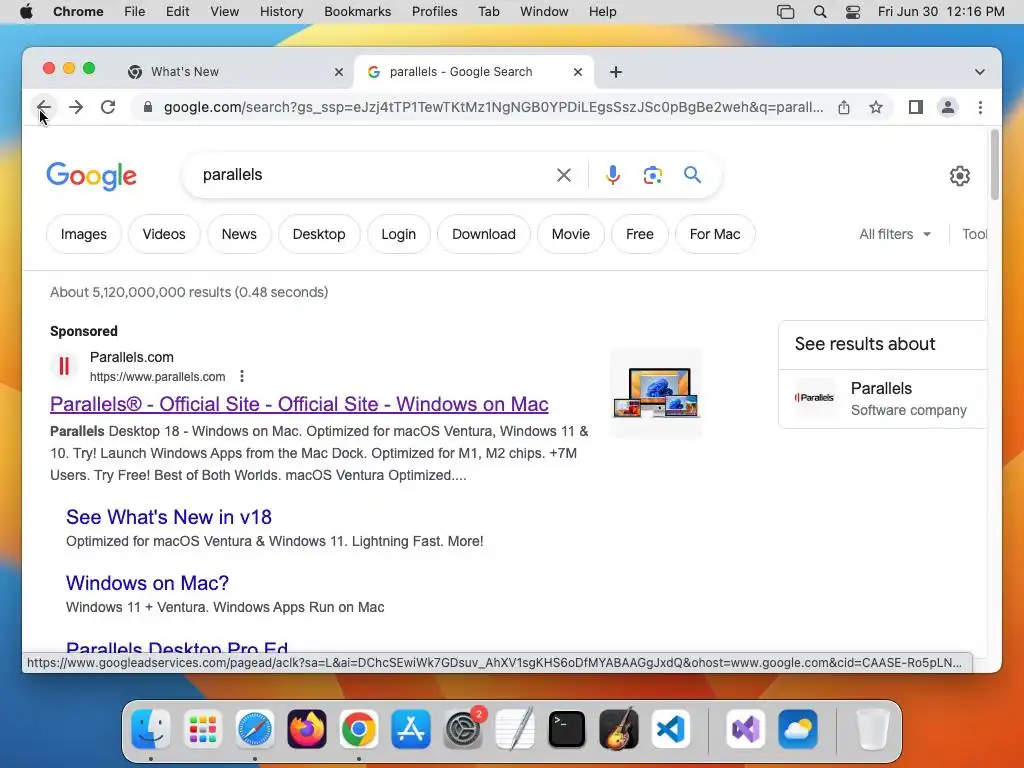Open Launchpad in the Dock
Screen dimensions: 1024x768
pyautogui.click(x=202, y=729)
